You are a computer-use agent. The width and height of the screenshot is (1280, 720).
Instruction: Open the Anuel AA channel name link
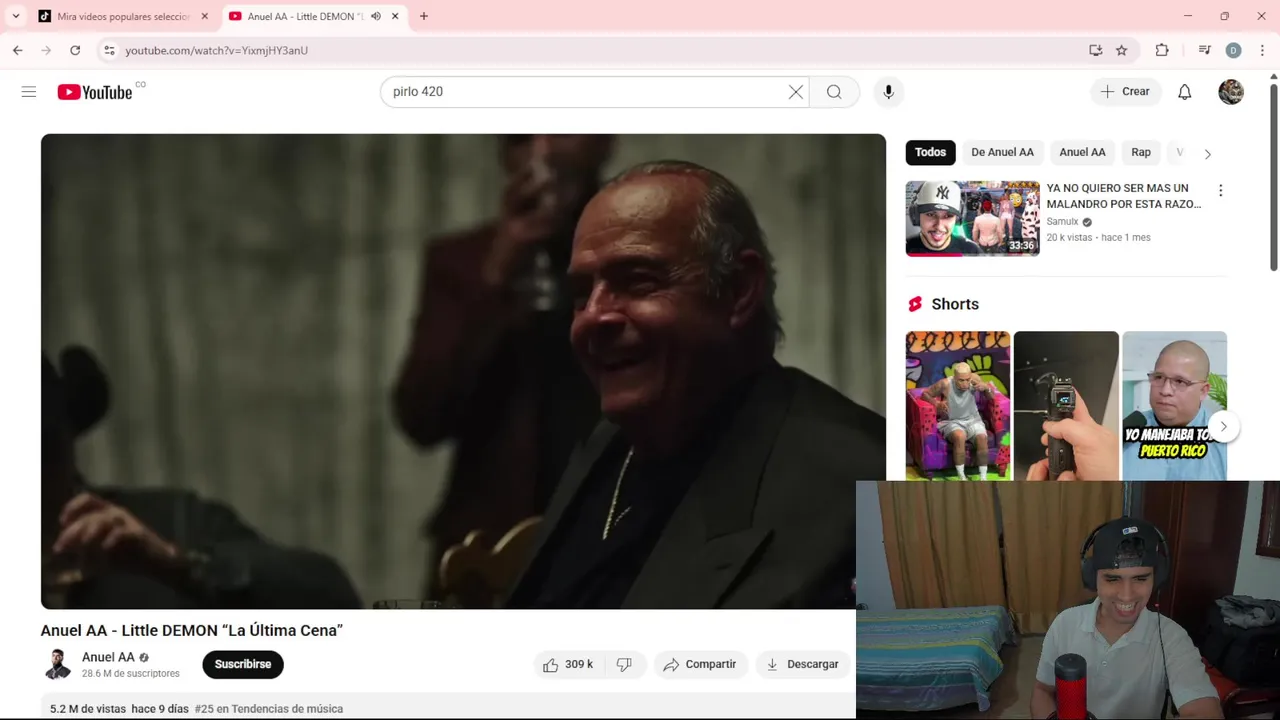pos(108,657)
